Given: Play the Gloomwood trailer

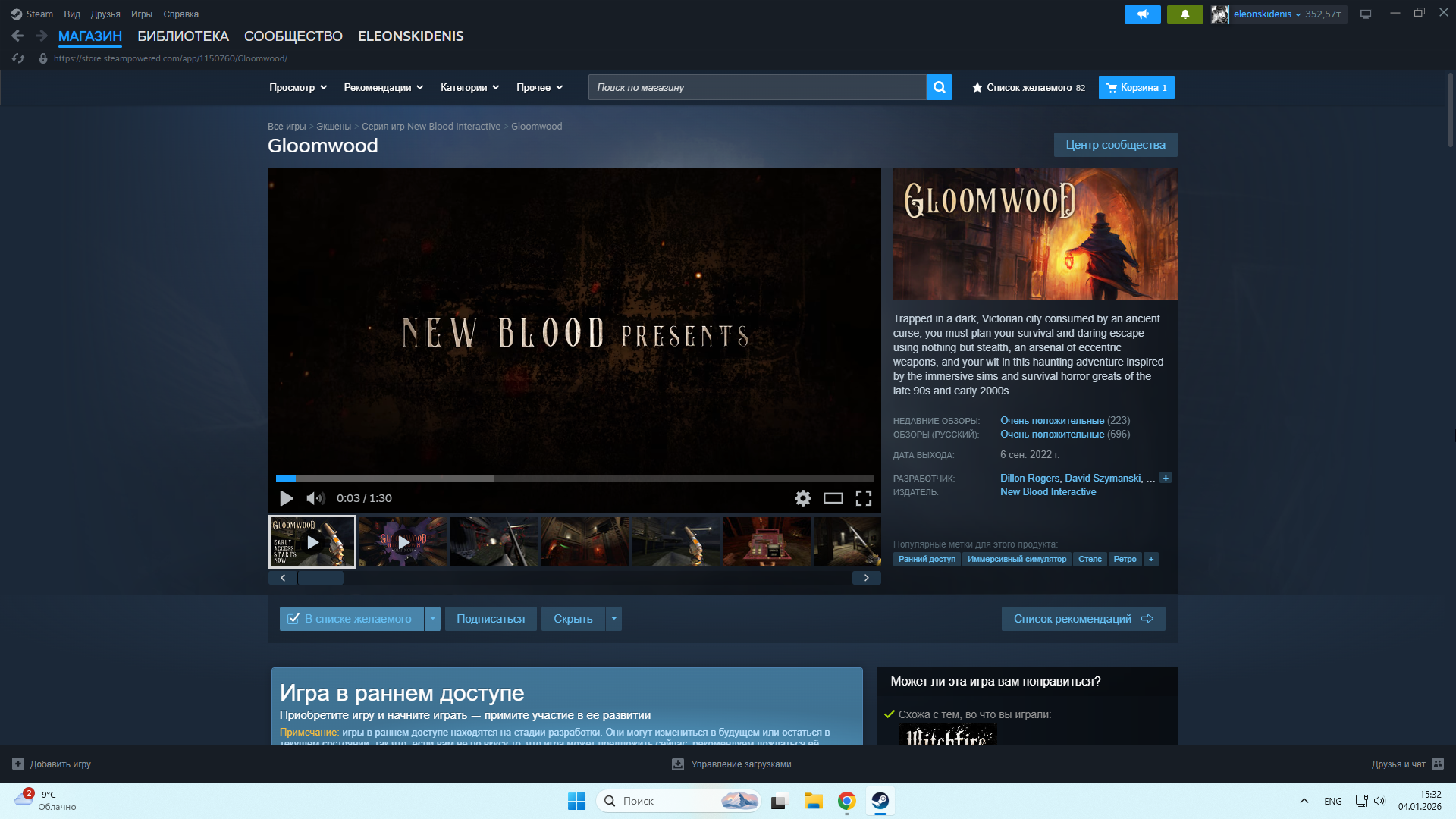Looking at the screenshot, I should pyautogui.click(x=287, y=498).
